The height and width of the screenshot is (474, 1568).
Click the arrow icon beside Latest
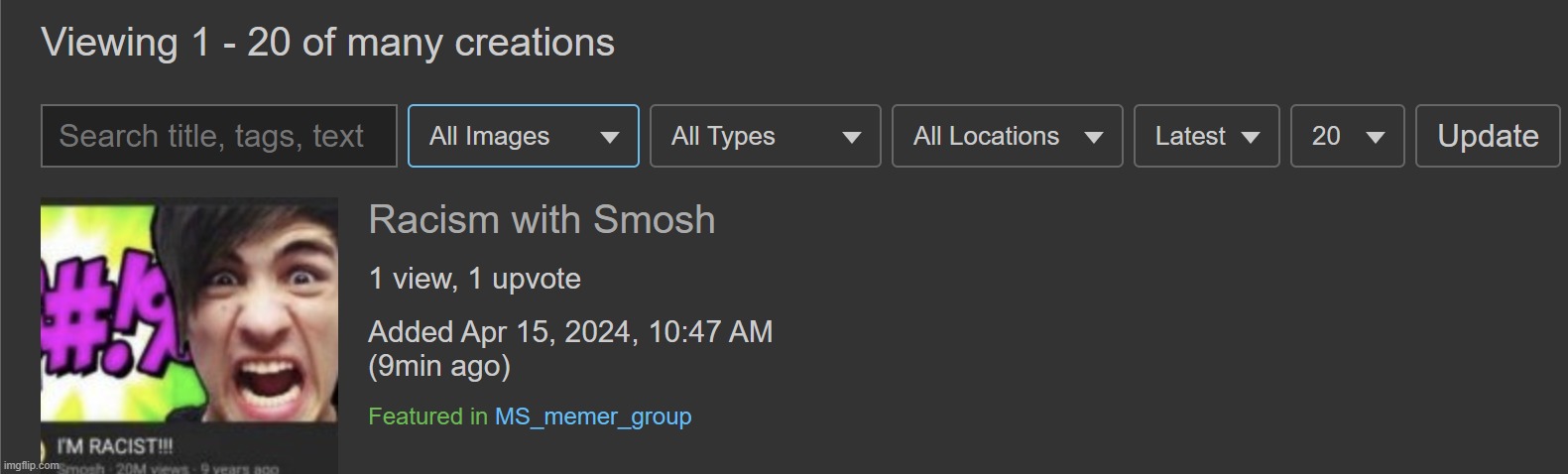1251,138
